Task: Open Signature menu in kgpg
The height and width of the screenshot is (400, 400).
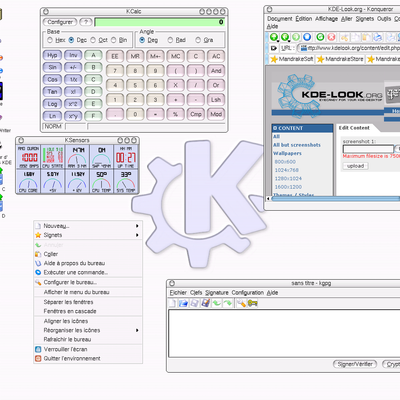Action: [217, 293]
